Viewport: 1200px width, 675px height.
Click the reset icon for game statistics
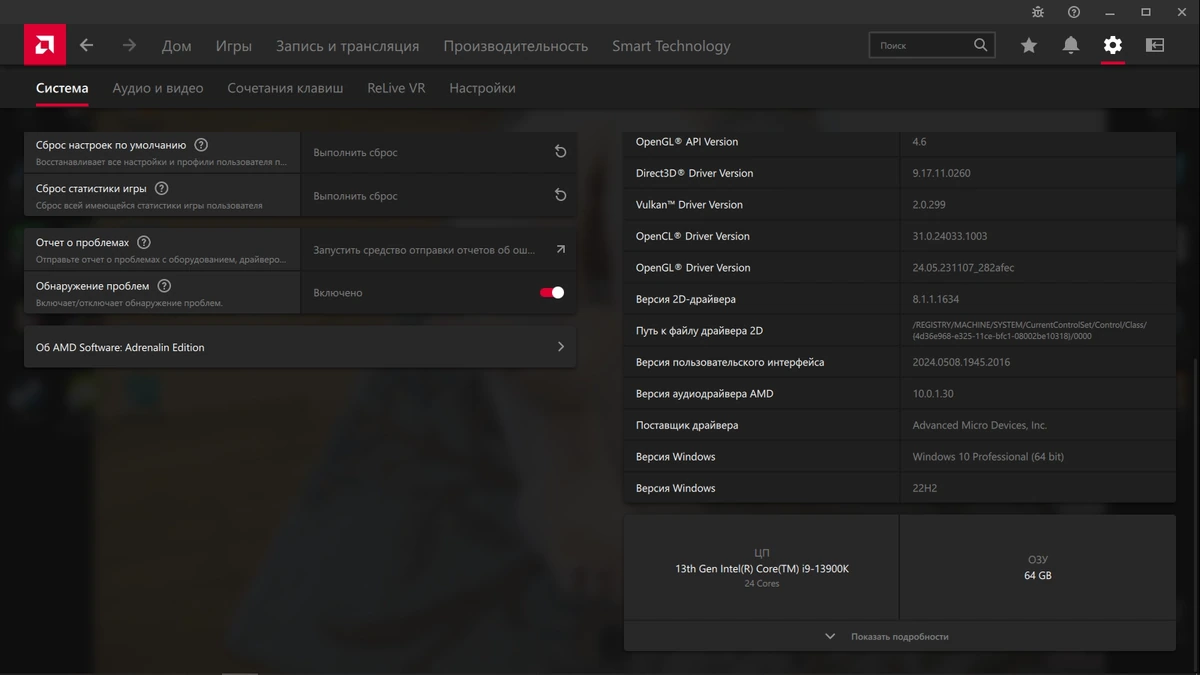pyautogui.click(x=560, y=196)
